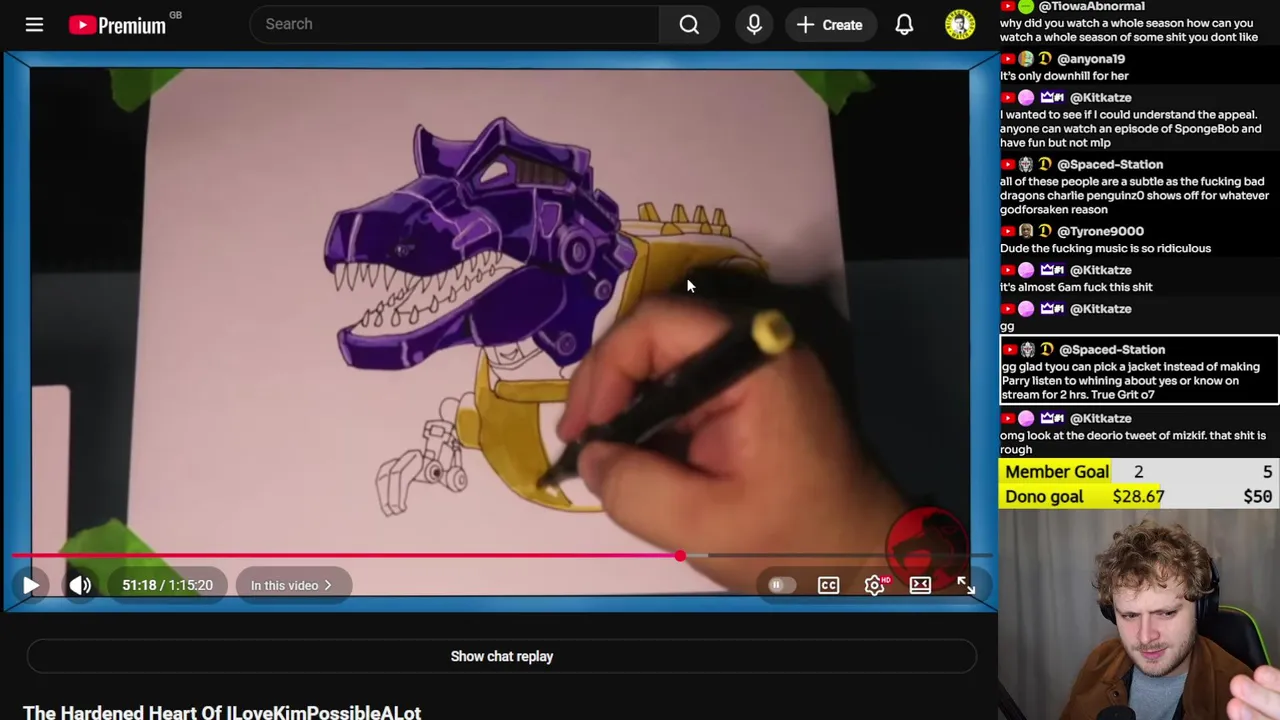Focus the YouTube search field

pyautogui.click(x=455, y=24)
